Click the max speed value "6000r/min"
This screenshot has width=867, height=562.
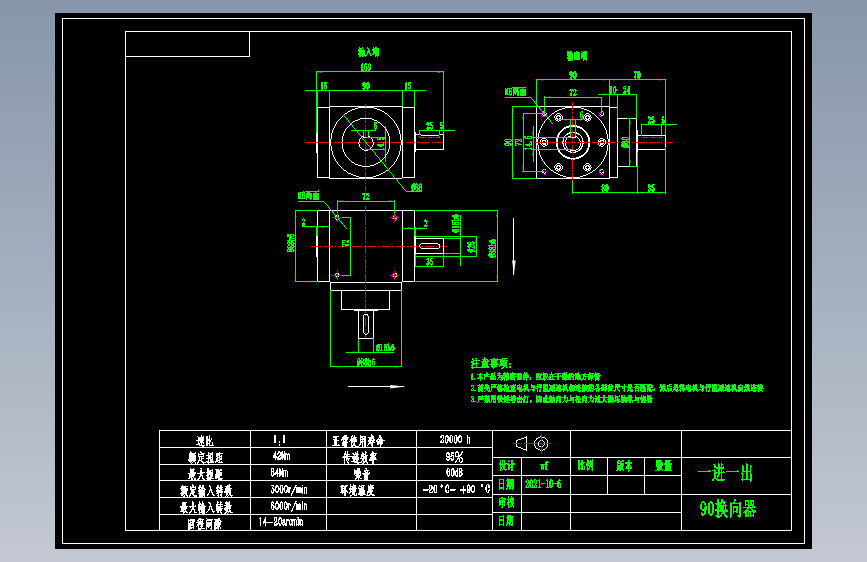pyautogui.click(x=289, y=506)
